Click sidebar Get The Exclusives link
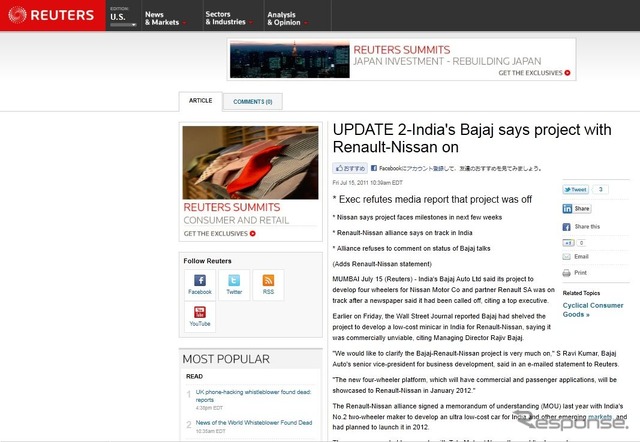This screenshot has width=640, height=442. tap(220, 233)
